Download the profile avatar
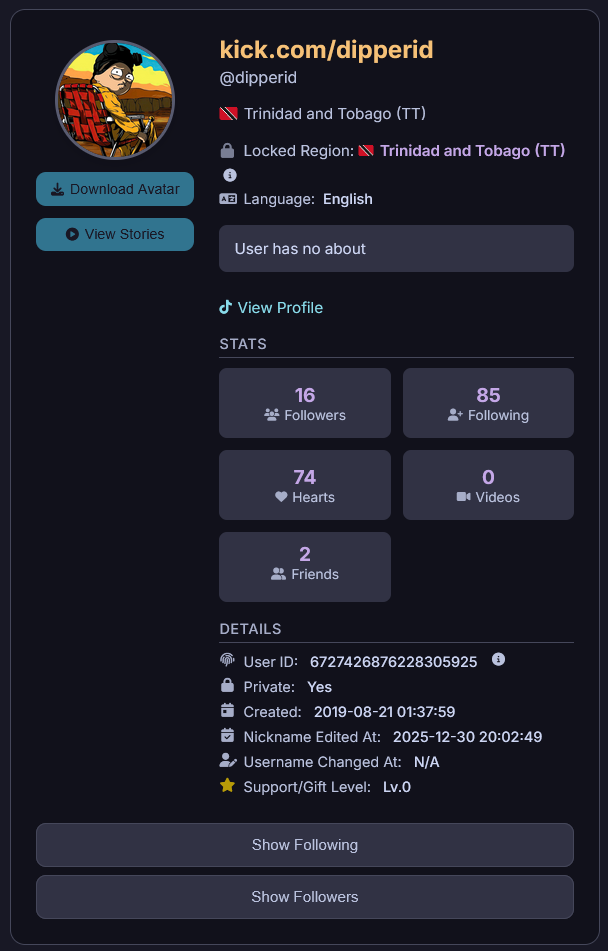Screen dimensions: 608x951 tap(115, 189)
